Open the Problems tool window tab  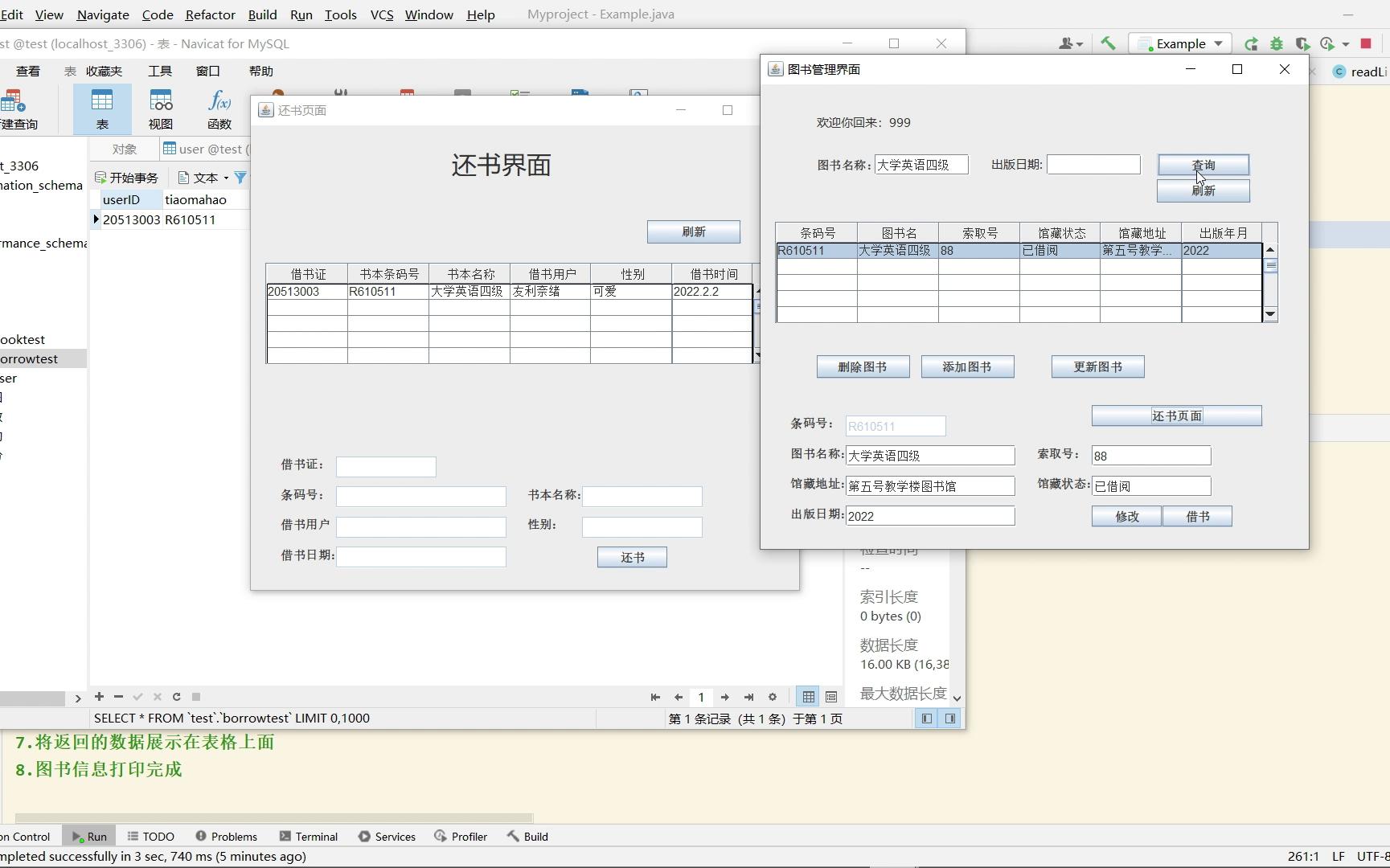coord(226,837)
